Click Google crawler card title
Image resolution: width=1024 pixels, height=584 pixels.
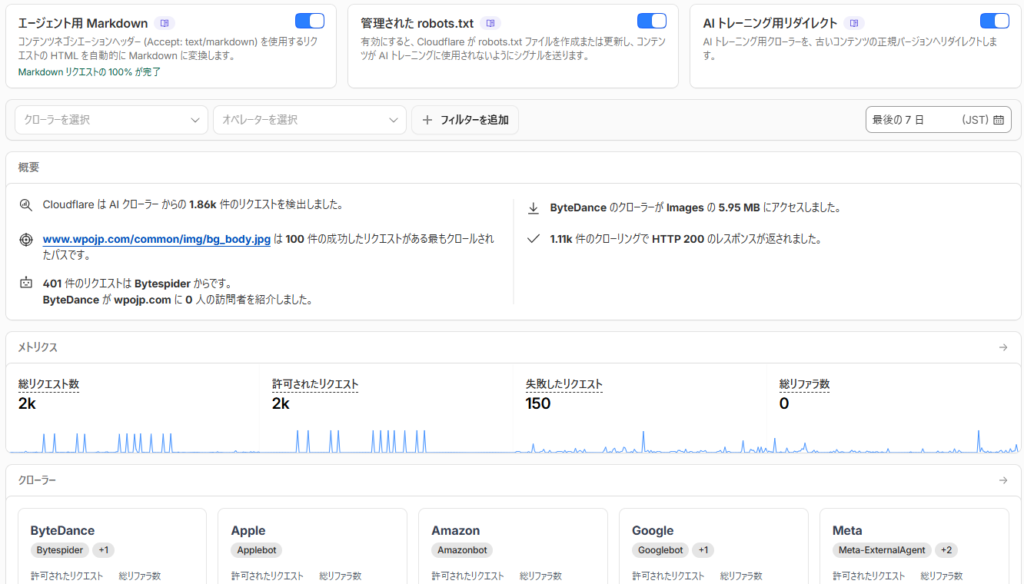[x=652, y=530]
